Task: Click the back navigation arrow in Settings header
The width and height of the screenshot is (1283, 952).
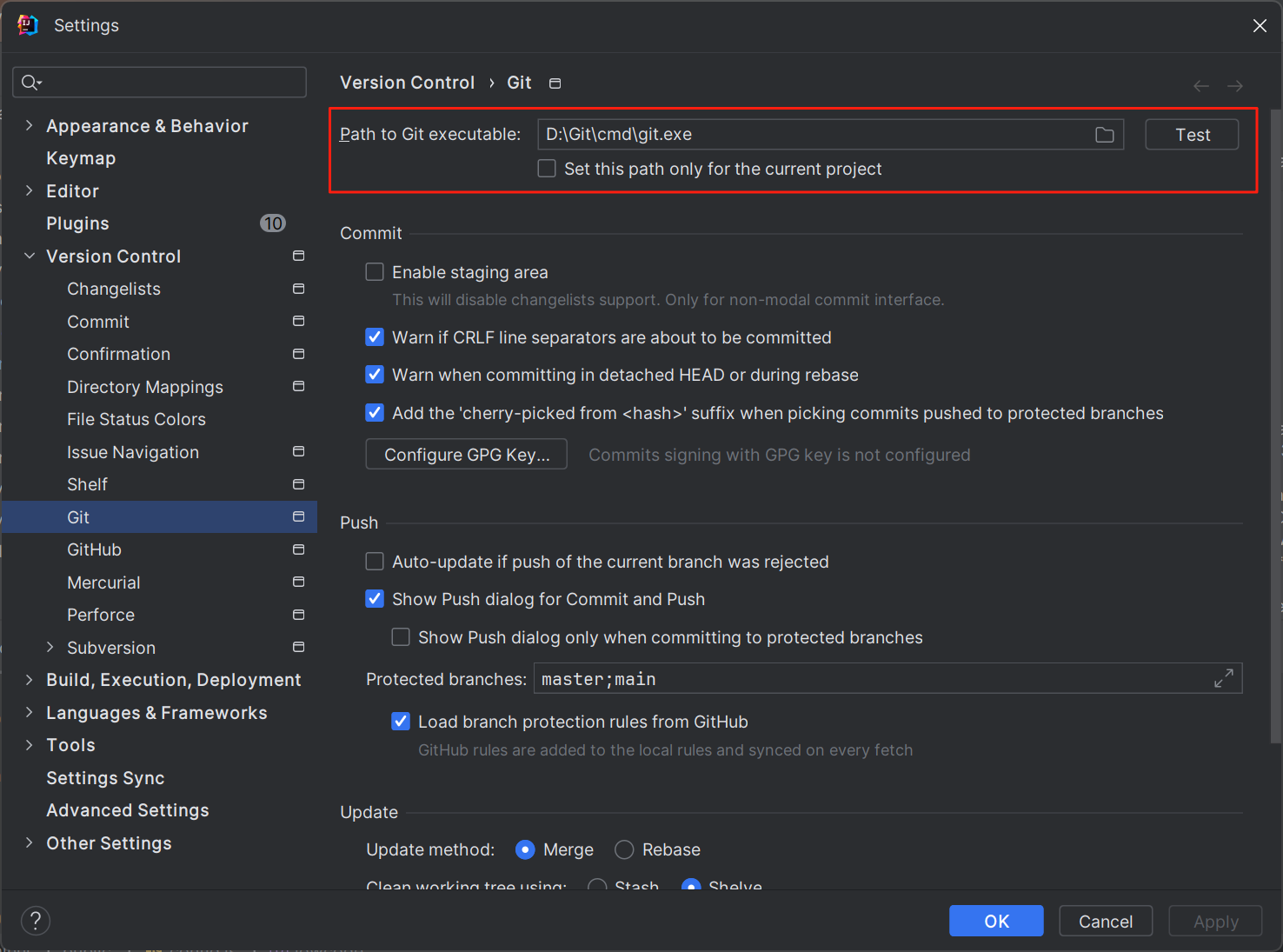Action: click(1201, 86)
